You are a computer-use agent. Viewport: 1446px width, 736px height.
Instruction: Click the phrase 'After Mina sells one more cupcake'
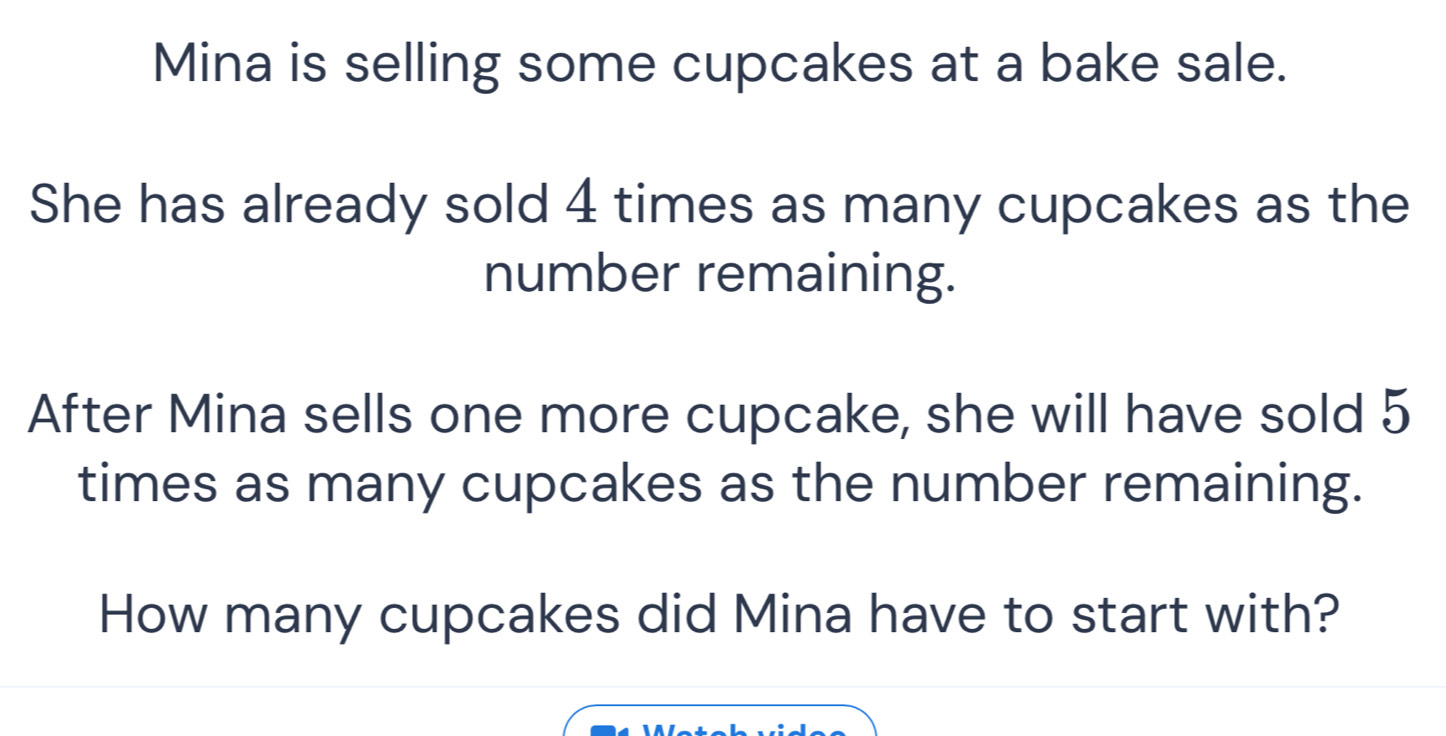pyautogui.click(x=472, y=415)
